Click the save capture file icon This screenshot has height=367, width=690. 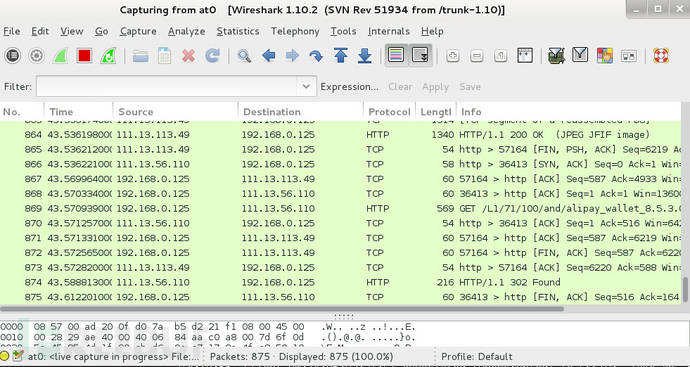tap(164, 56)
